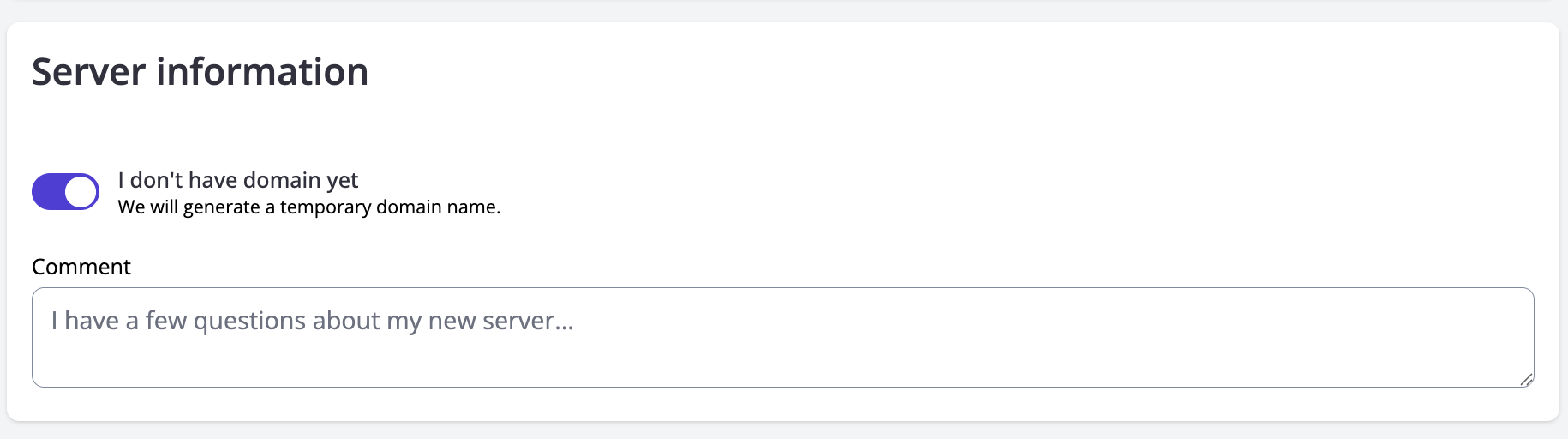The height and width of the screenshot is (439, 1568).
Task: Click the temporary domain helper description
Action: [308, 207]
